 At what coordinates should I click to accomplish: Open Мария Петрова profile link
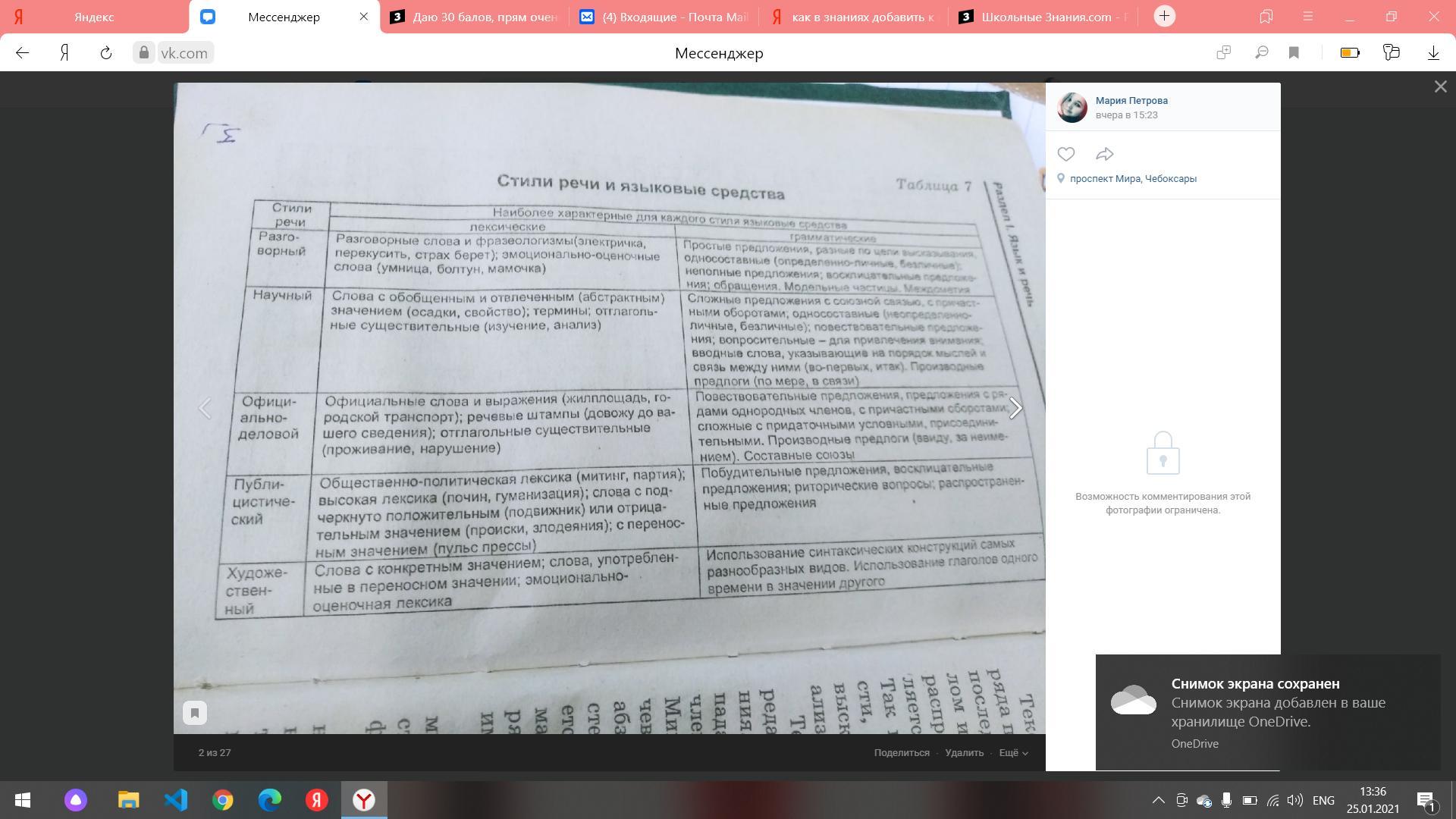[x=1131, y=100]
